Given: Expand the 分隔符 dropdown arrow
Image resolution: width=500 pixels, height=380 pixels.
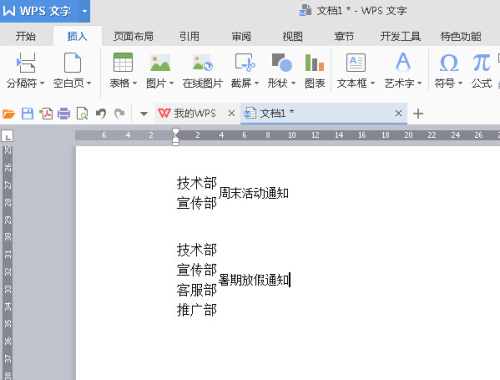Looking at the screenshot, I should pos(42,83).
